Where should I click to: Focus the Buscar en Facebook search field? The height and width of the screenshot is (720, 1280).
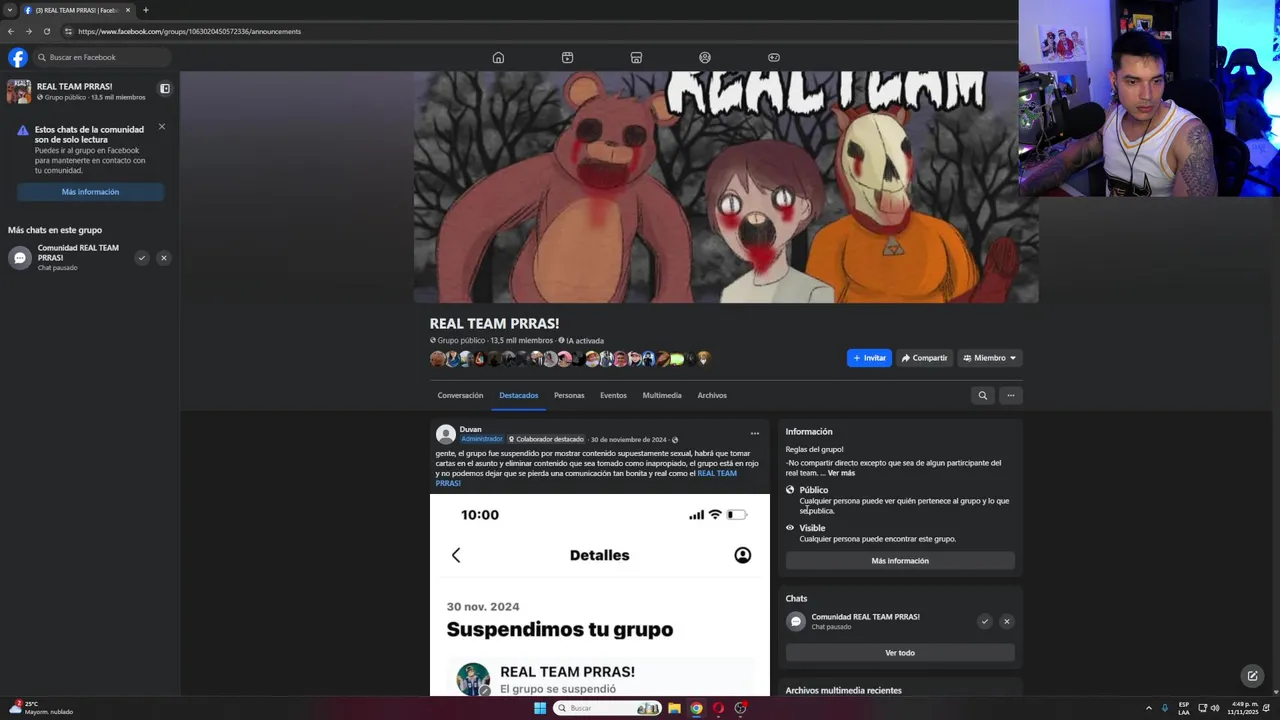tap(102, 57)
